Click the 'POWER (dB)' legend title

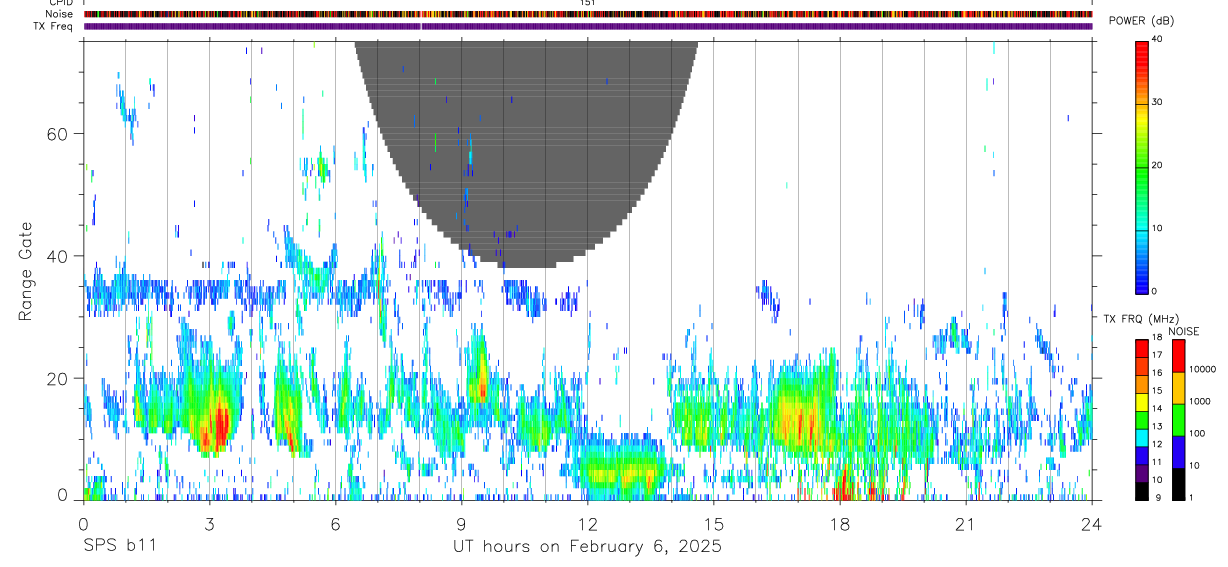[1141, 21]
